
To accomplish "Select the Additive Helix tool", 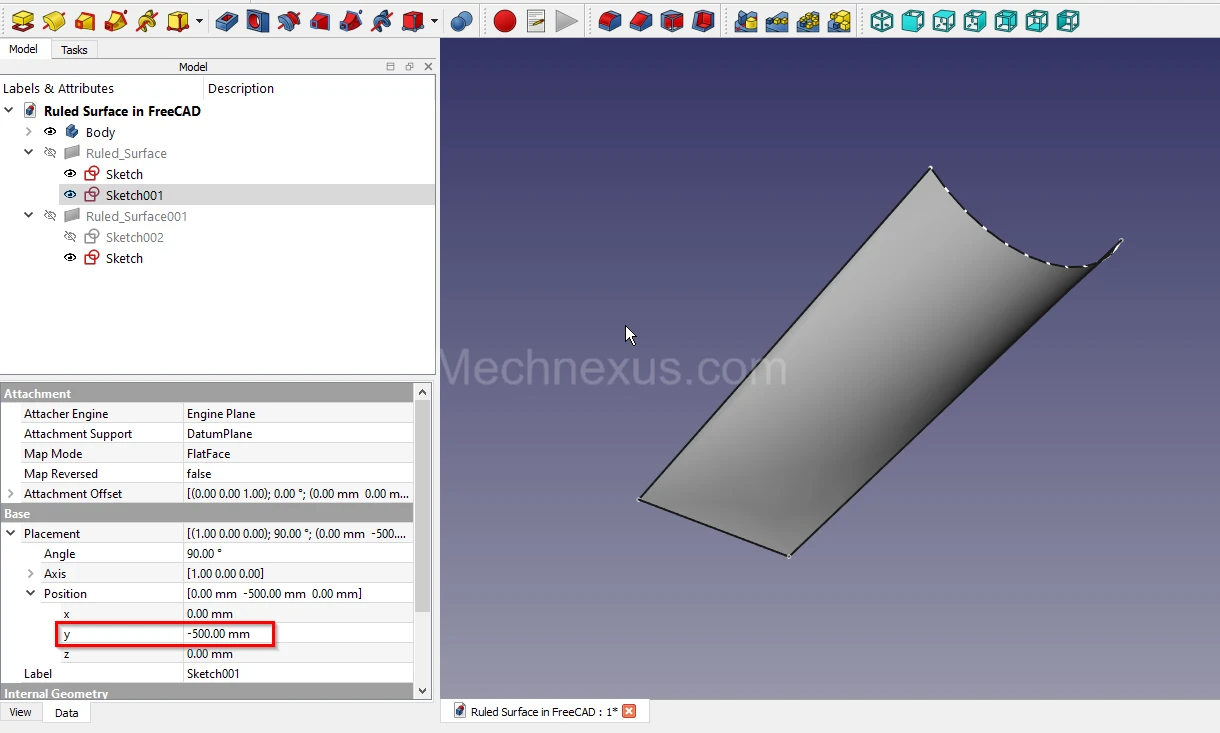I will pyautogui.click(x=147, y=20).
